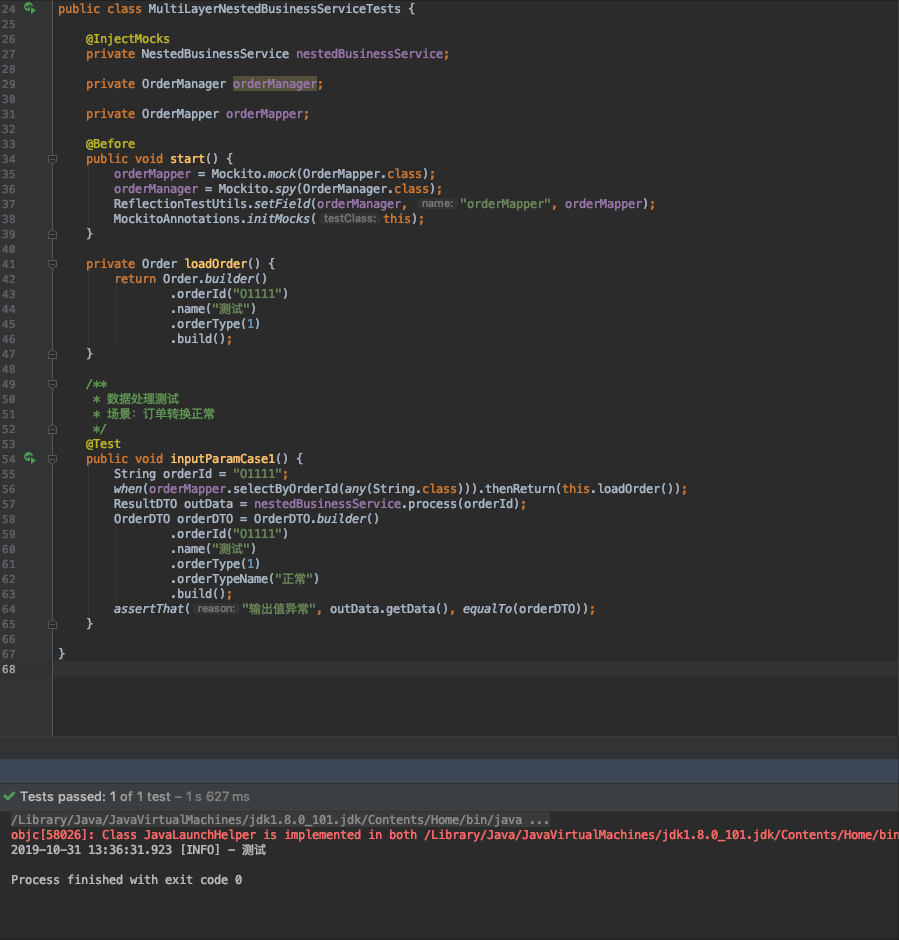Click the @Before annotation above start()
This screenshot has width=899, height=940.
pyautogui.click(x=111, y=143)
